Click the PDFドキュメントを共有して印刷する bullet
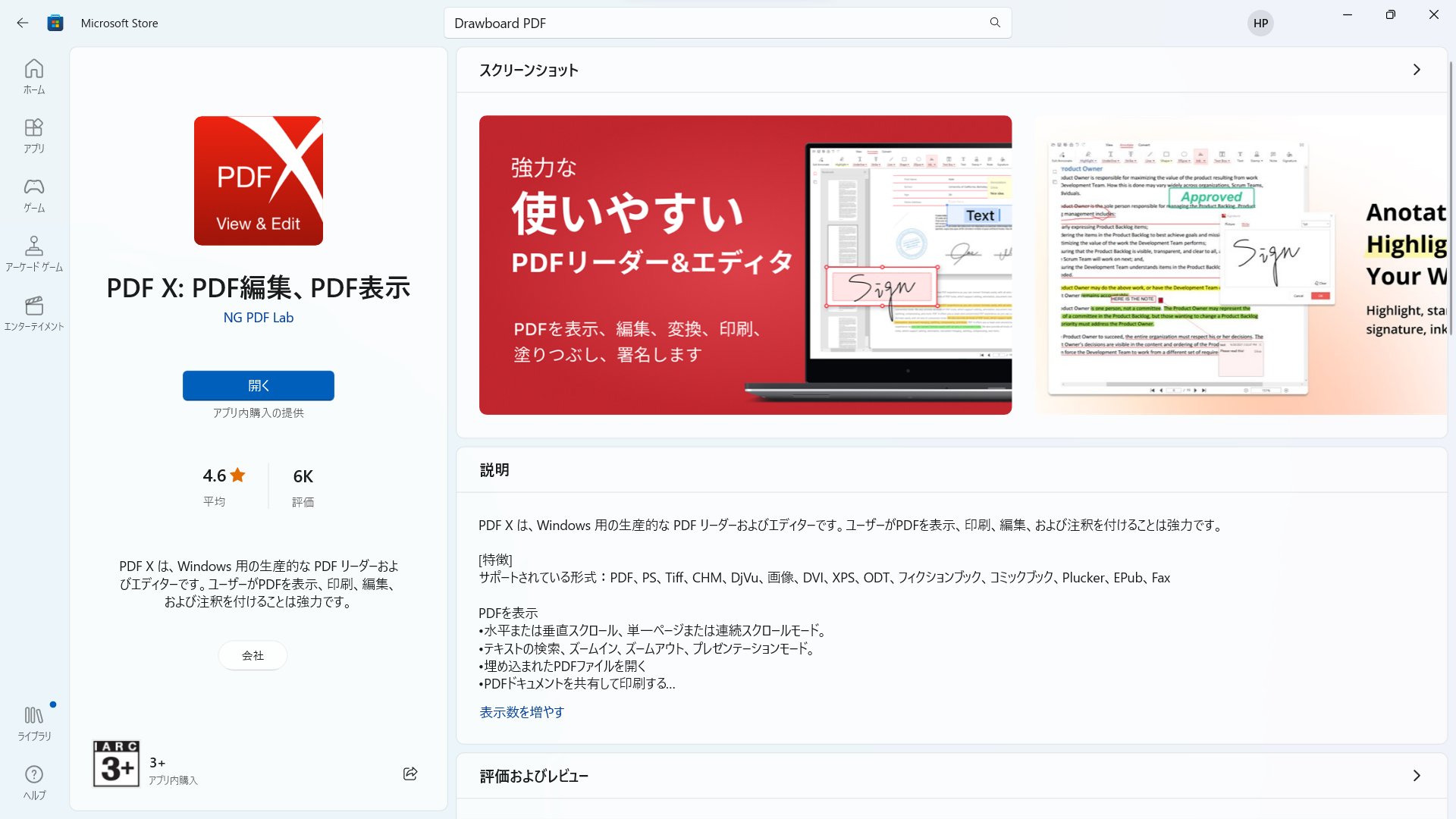The width and height of the screenshot is (1456, 819). pyautogui.click(x=577, y=683)
